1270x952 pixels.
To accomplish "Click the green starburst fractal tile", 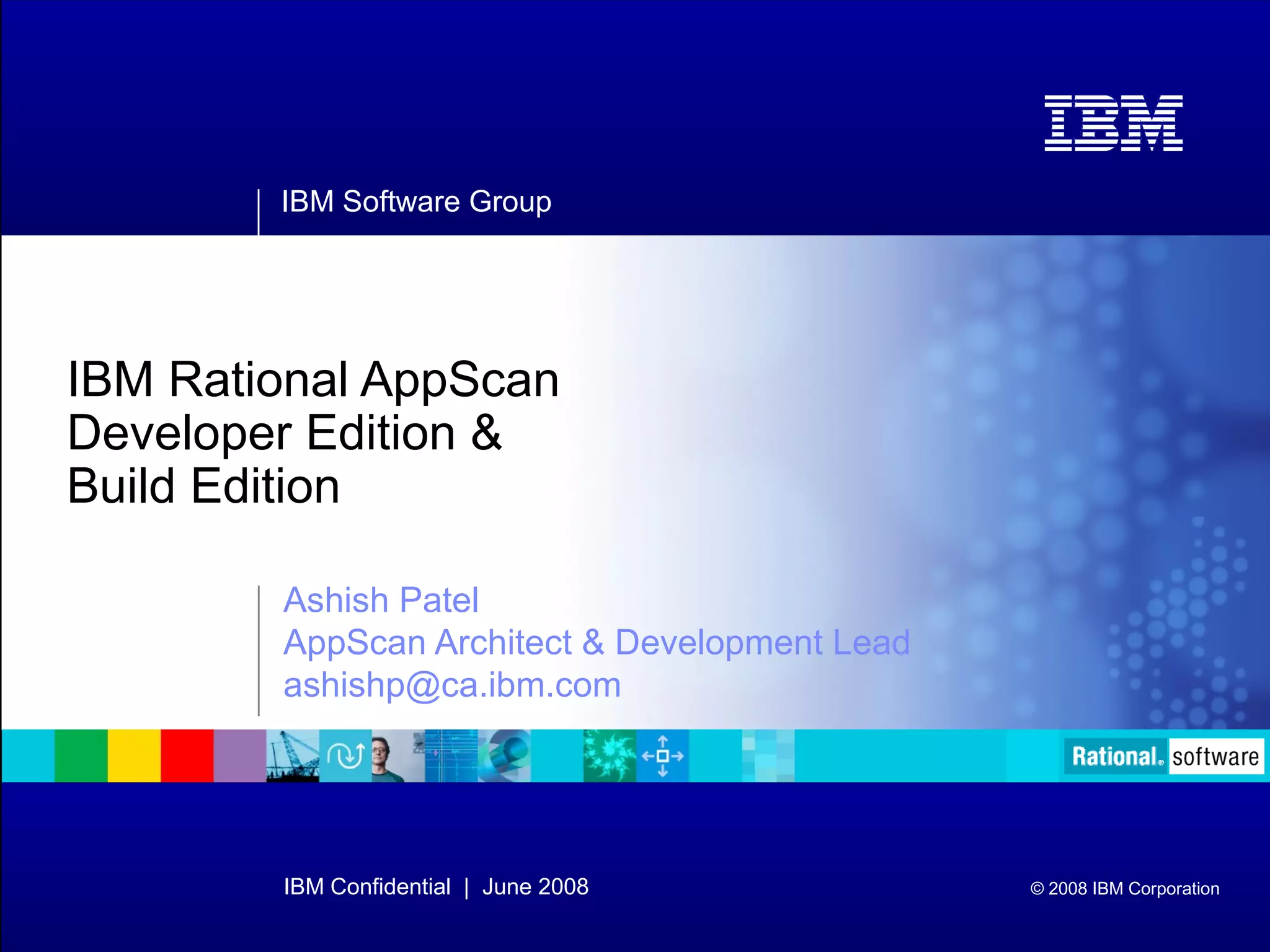I will 610,756.
